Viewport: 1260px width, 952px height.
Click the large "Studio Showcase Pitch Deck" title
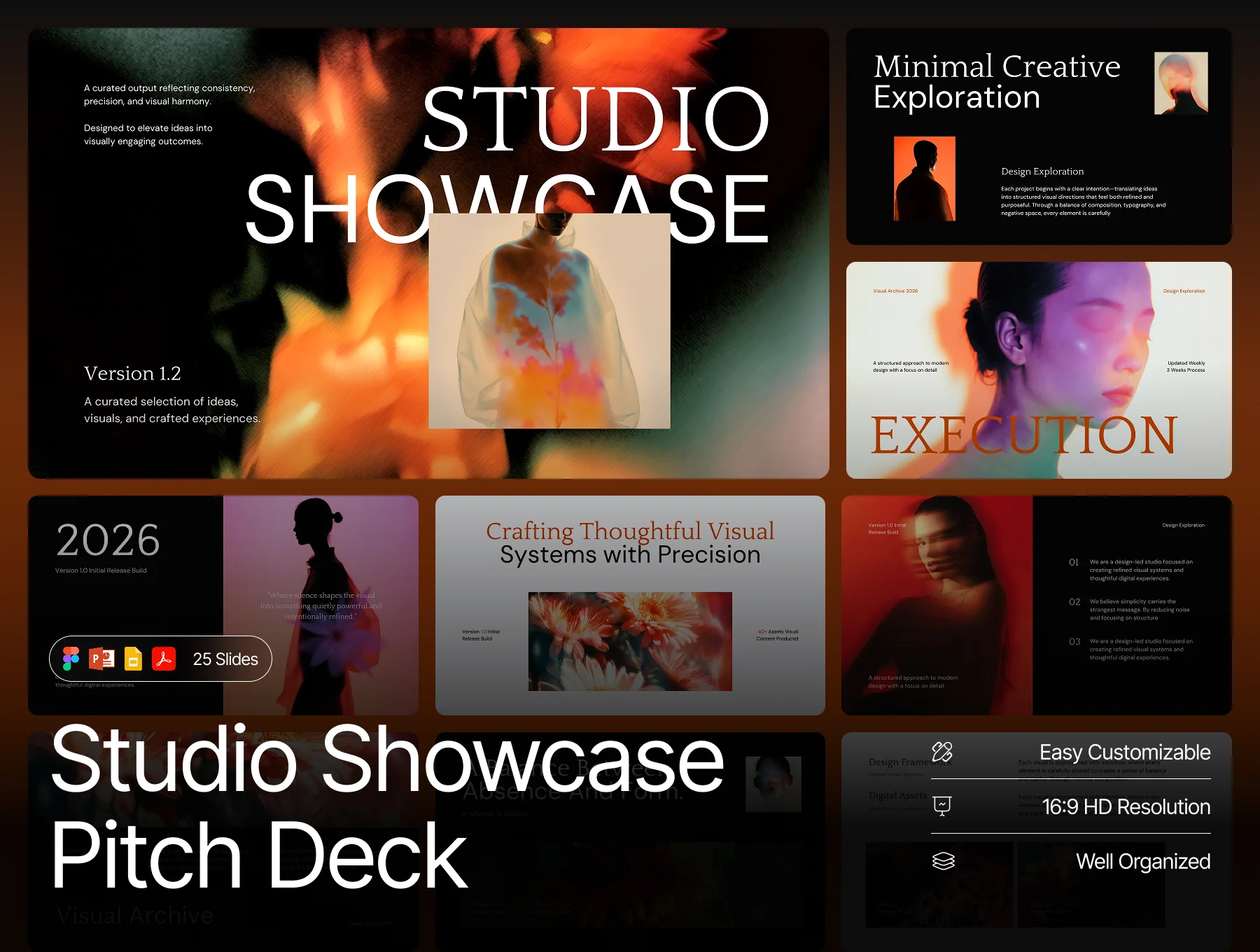(x=387, y=806)
